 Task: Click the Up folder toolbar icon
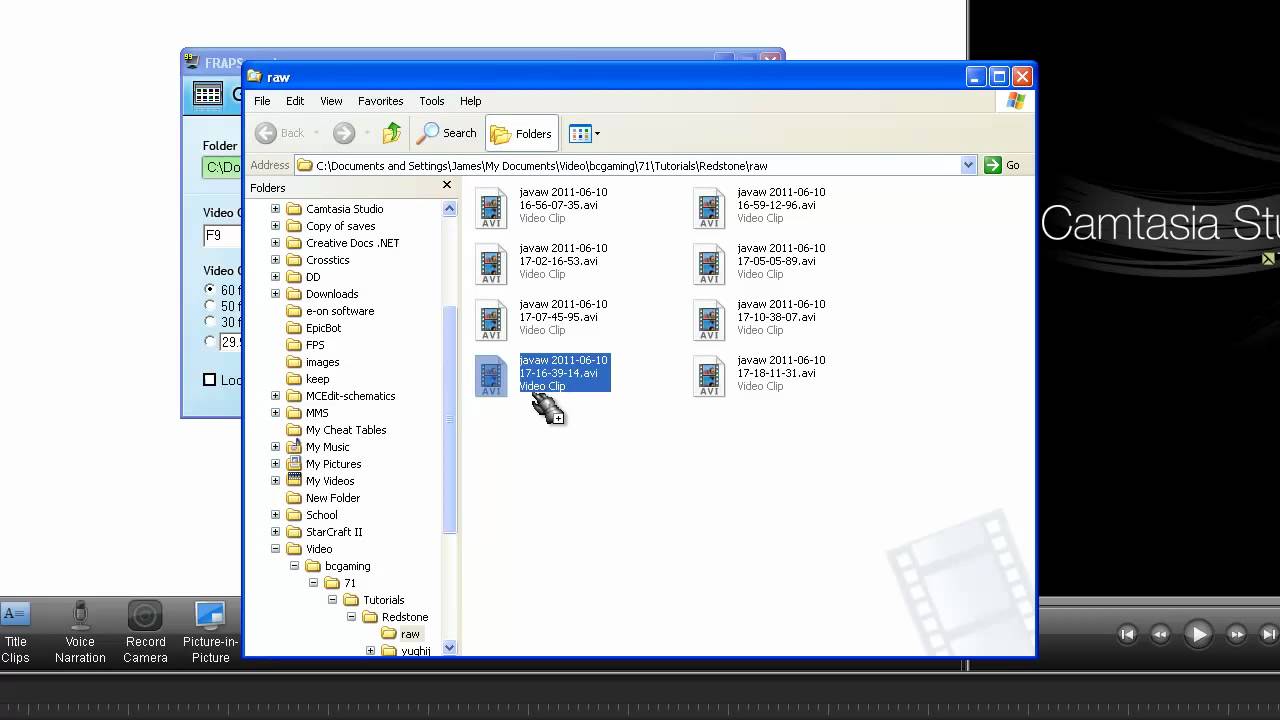392,133
